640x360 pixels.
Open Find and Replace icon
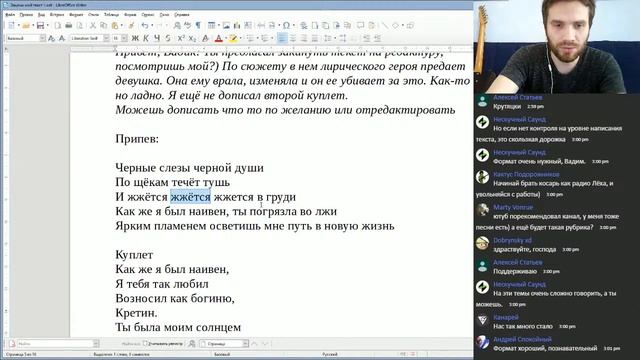coord(177,26)
